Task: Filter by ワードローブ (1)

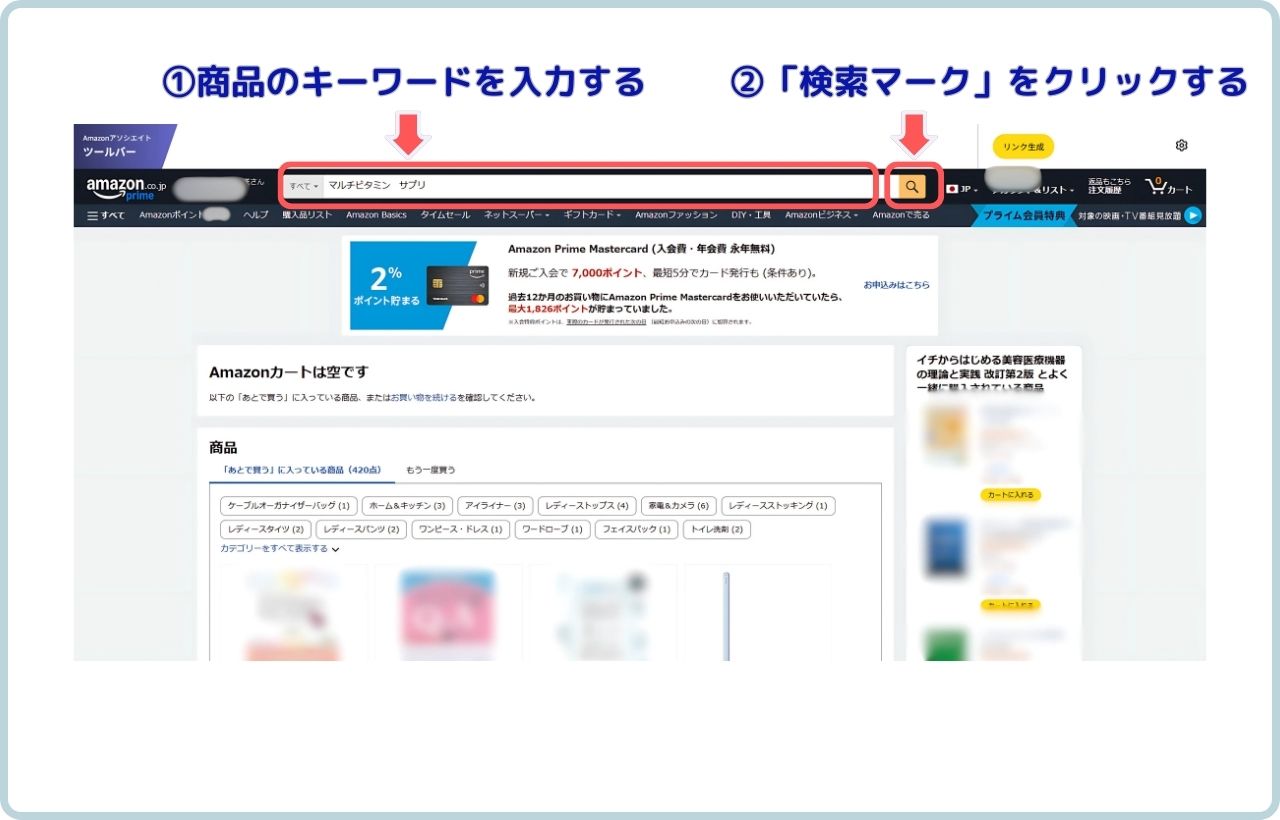Action: point(552,529)
